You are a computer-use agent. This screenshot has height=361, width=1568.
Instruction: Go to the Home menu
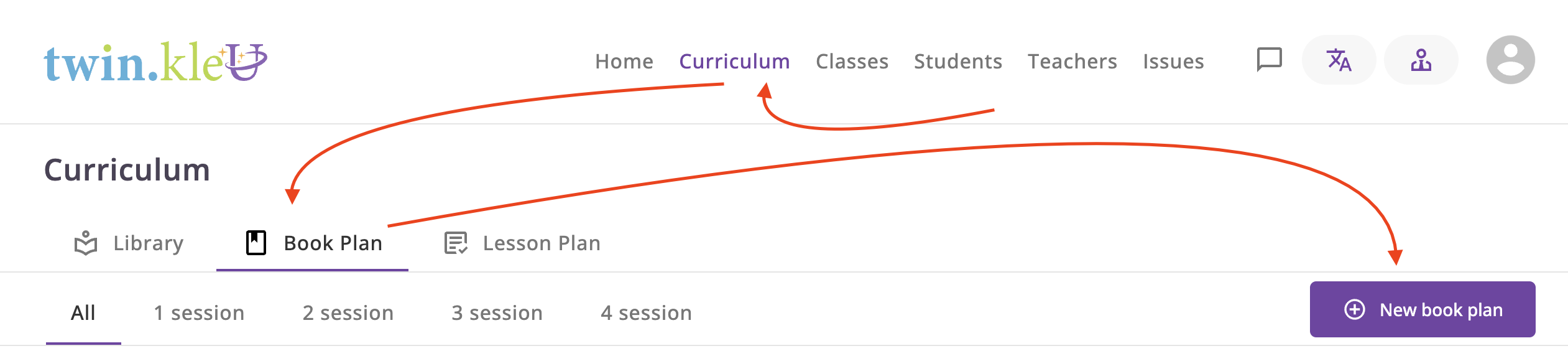[x=624, y=62]
